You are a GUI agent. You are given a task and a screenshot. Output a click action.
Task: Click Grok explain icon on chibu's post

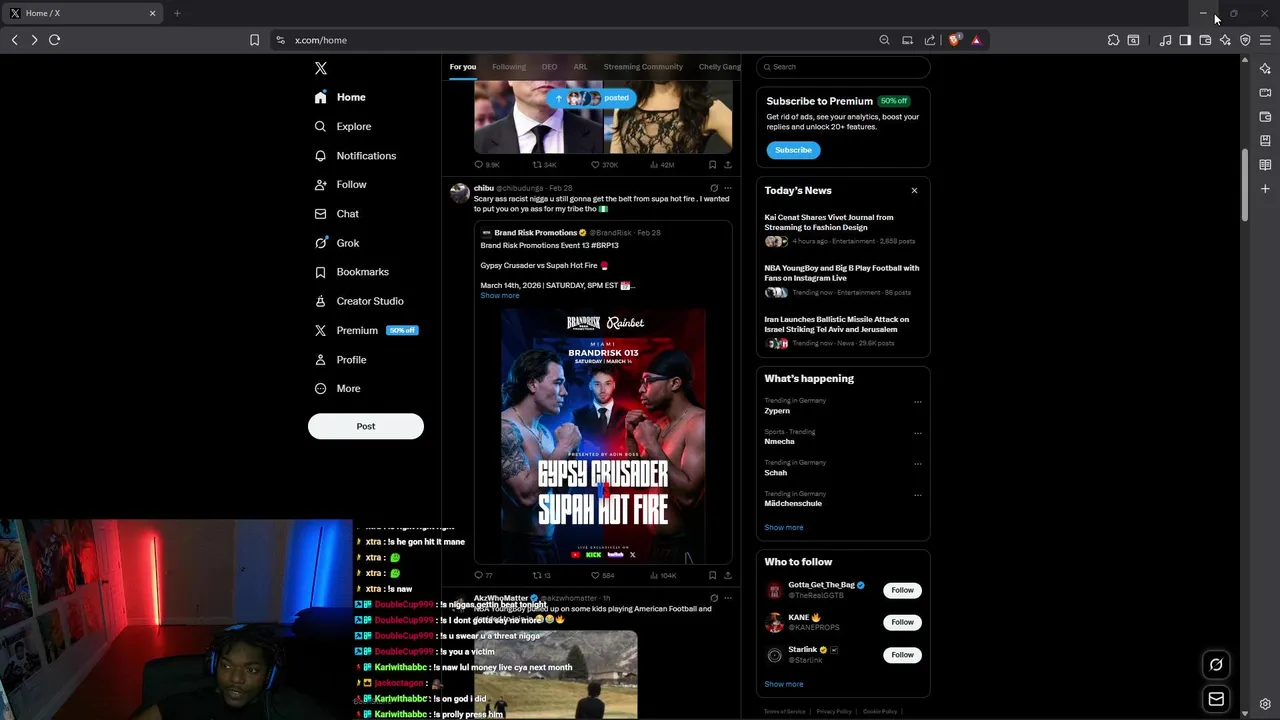[x=713, y=188]
